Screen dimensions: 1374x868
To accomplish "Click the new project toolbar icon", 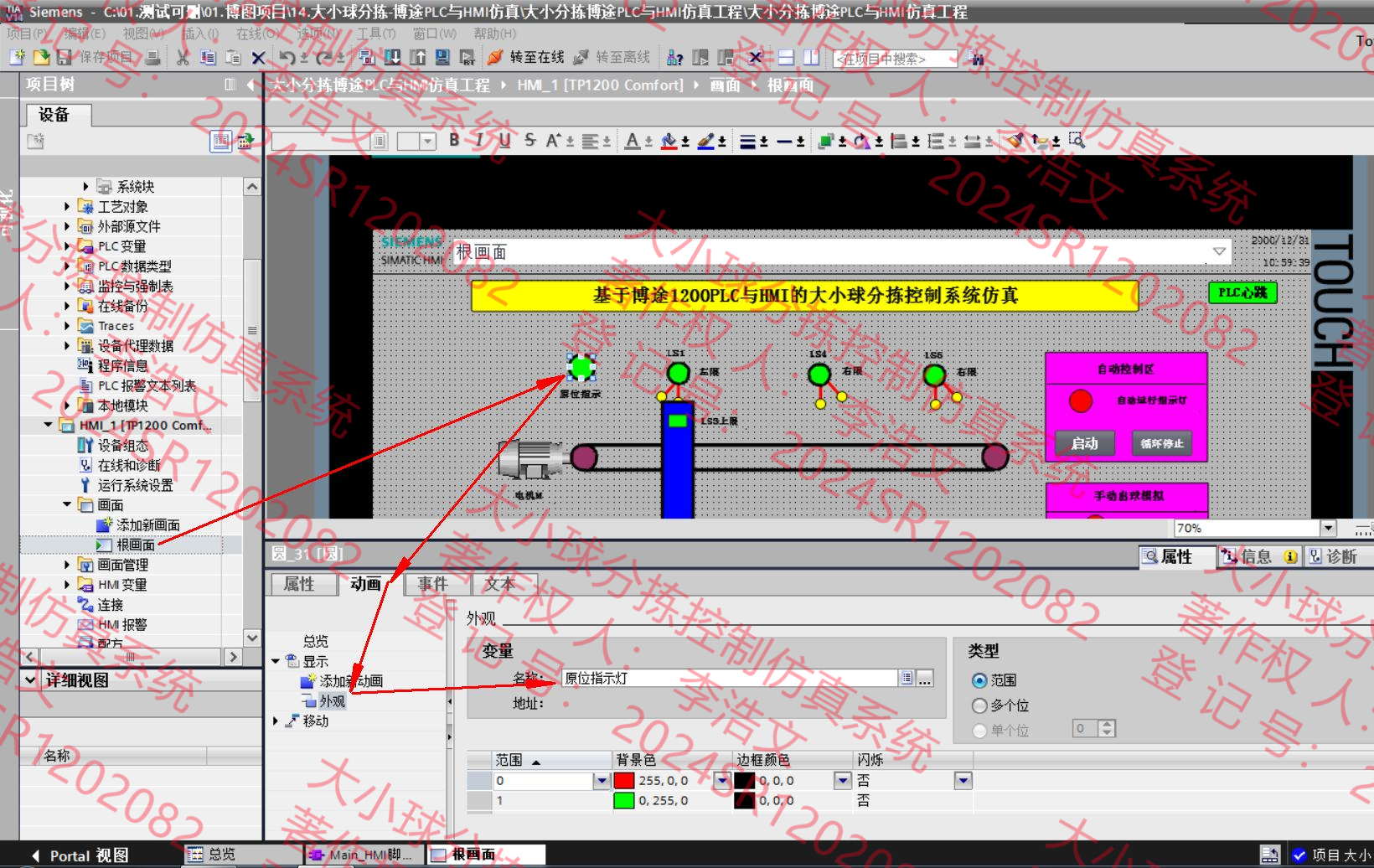I will [17, 57].
